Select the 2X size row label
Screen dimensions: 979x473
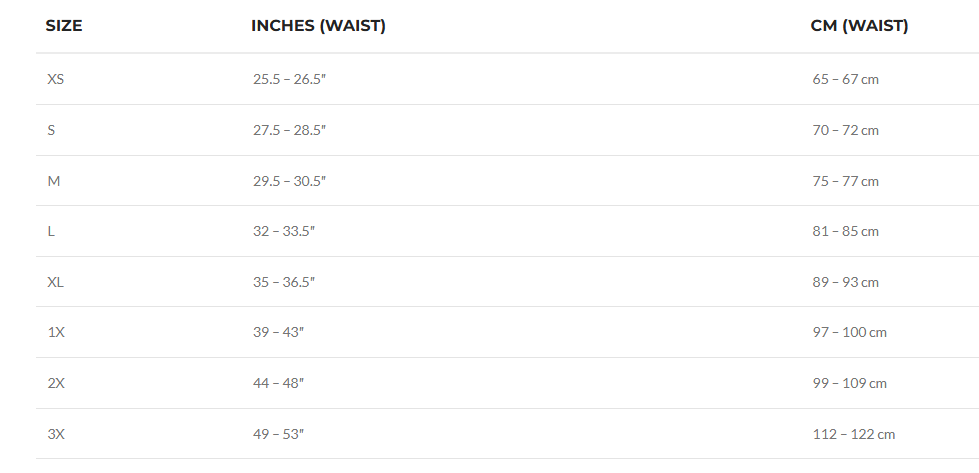pyautogui.click(x=56, y=383)
